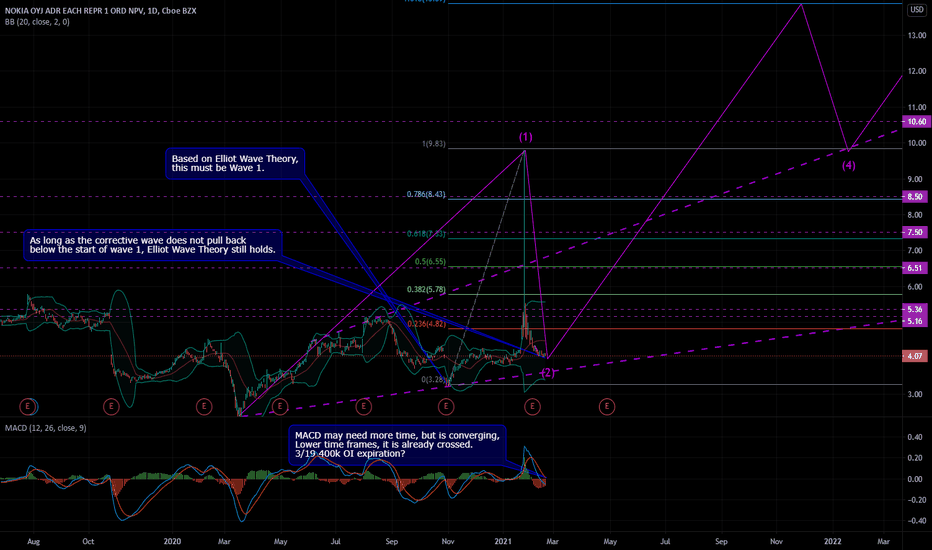The image size is (932, 550).
Task: Click the 2022 label on the time axis
Action: [832, 541]
